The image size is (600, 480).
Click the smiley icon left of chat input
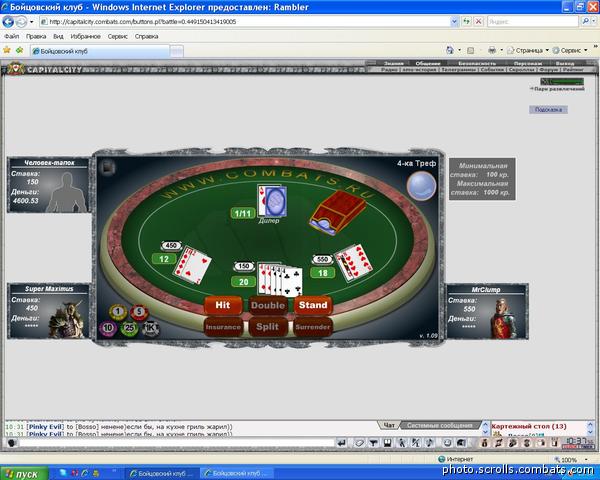[11, 443]
